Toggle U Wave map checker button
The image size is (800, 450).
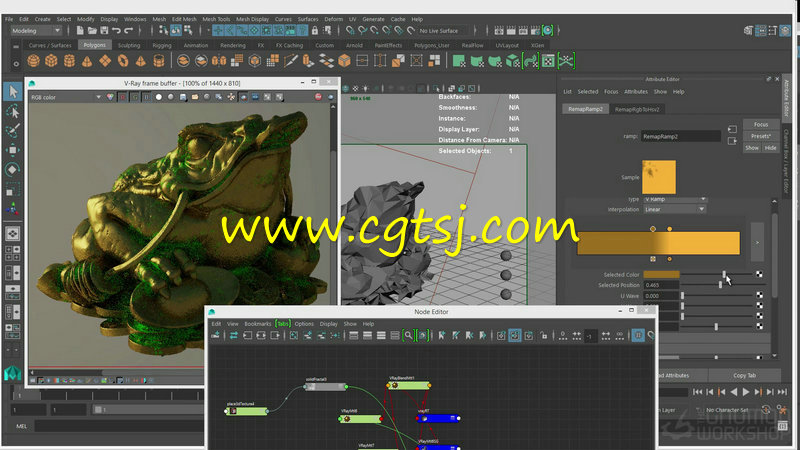click(x=759, y=295)
